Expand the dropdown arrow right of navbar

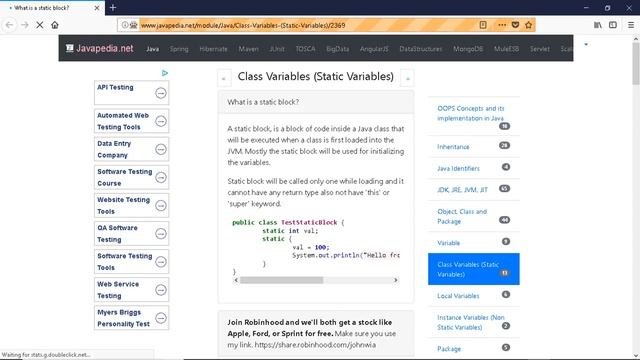pyautogui.click(x=586, y=44)
